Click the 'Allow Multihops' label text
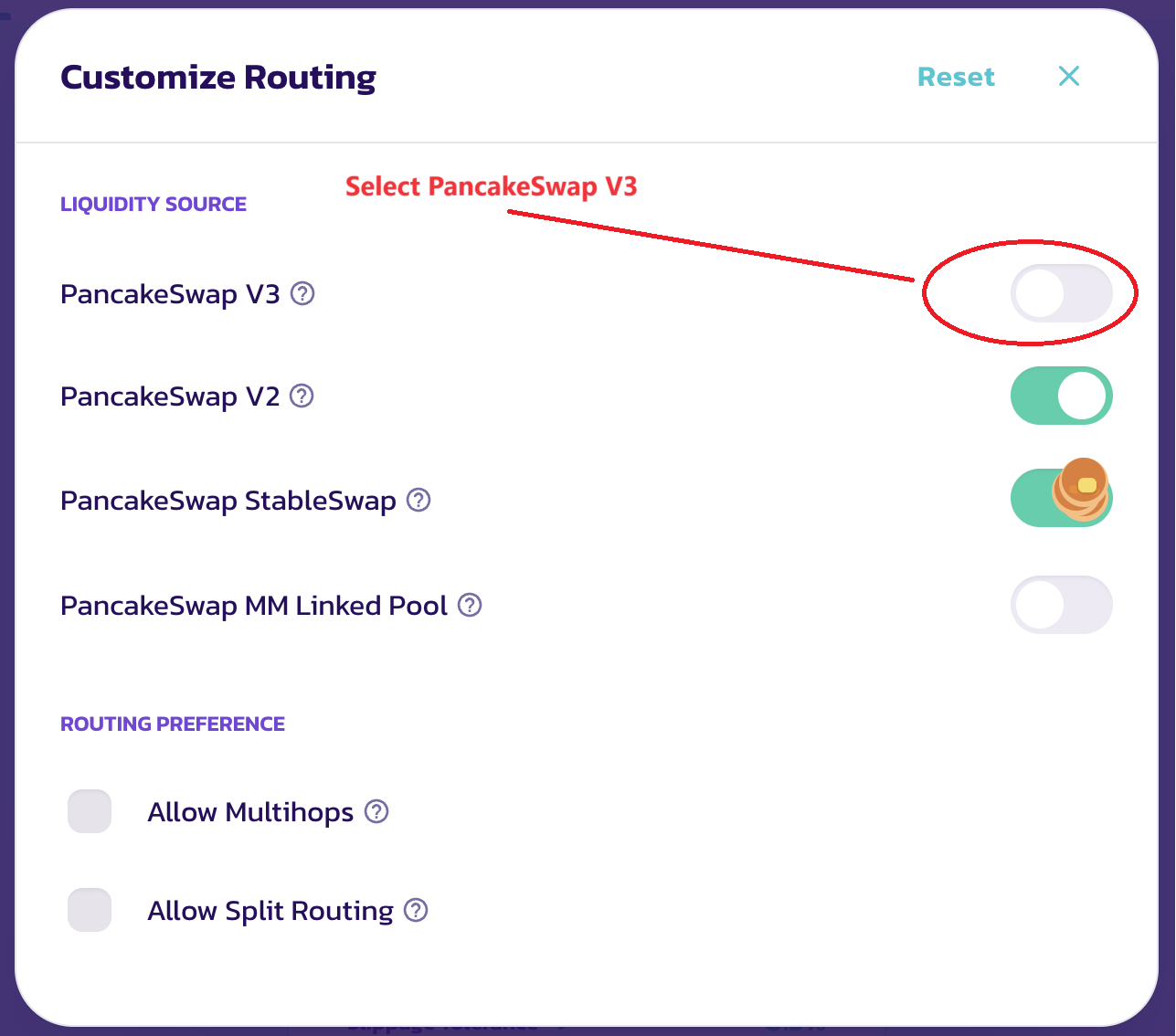Viewport: 1176px width, 1036px height. click(250, 812)
